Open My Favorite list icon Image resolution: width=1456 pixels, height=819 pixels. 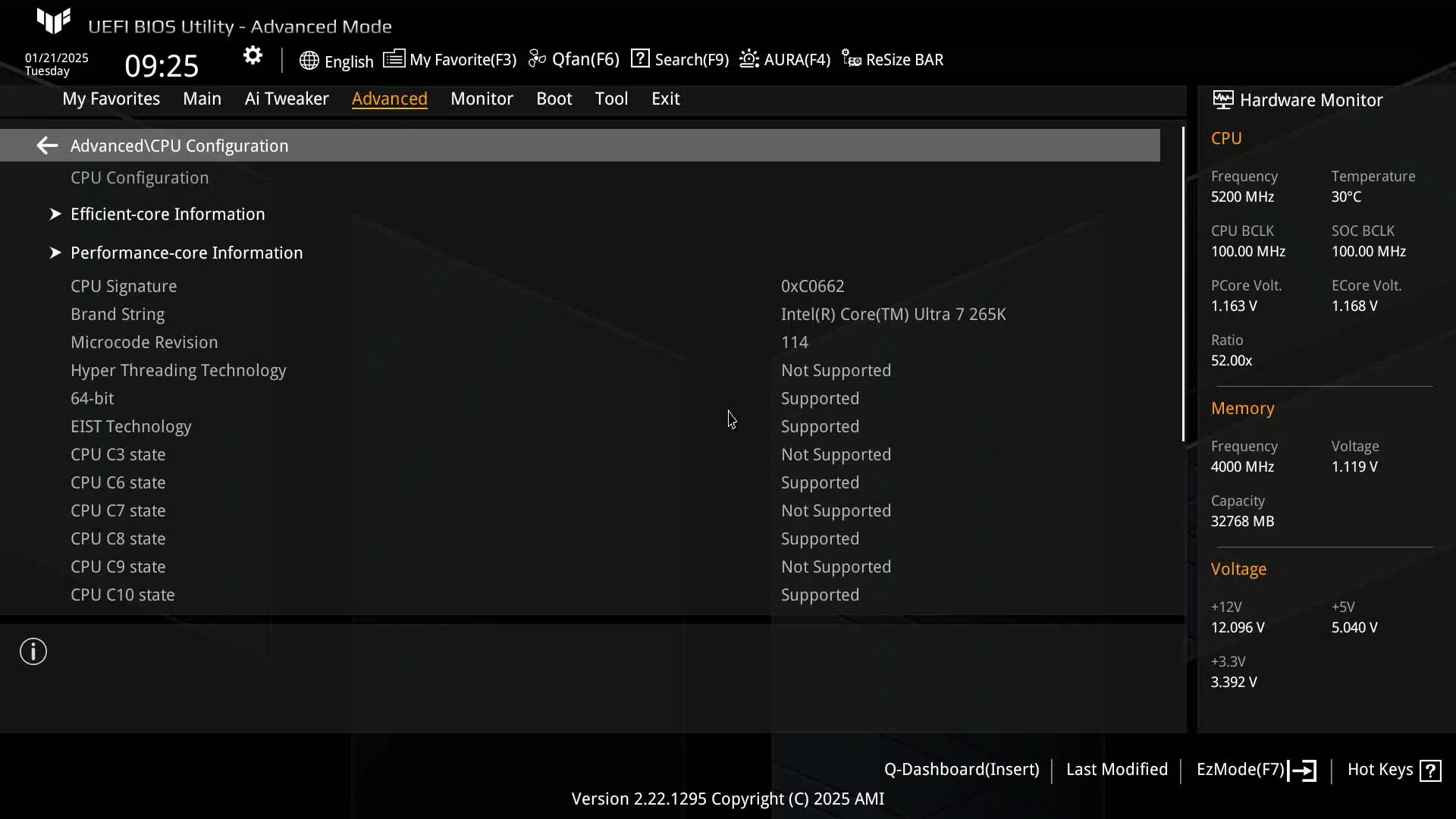[394, 59]
